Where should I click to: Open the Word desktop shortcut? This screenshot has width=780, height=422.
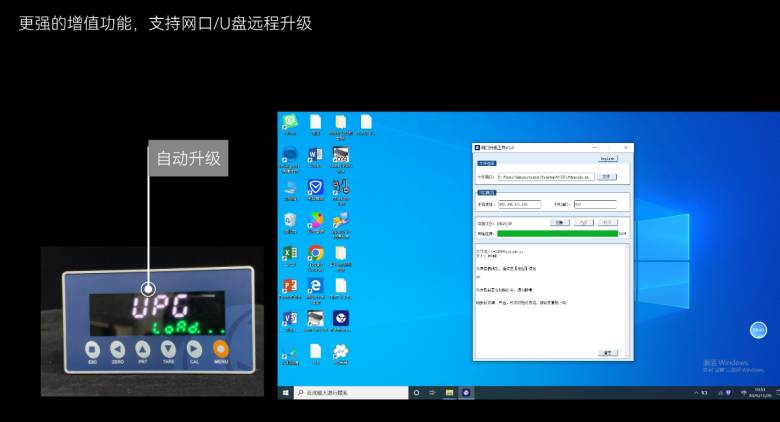coord(315,155)
